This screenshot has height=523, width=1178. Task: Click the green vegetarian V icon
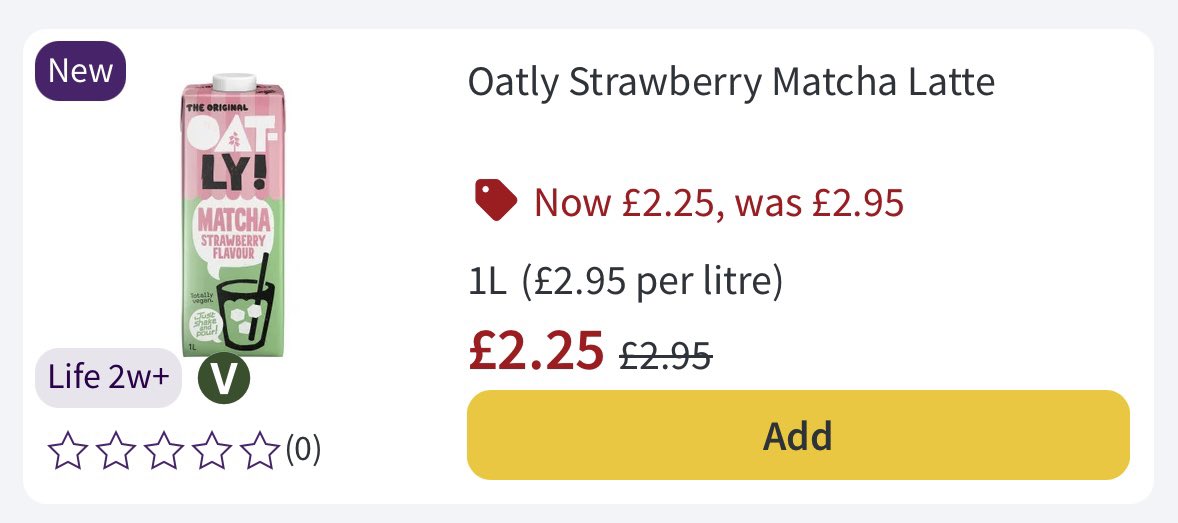223,378
